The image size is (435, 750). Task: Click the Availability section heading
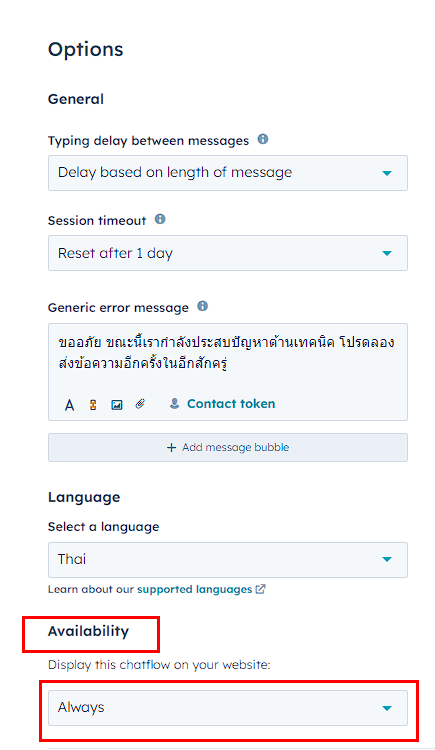point(89,631)
